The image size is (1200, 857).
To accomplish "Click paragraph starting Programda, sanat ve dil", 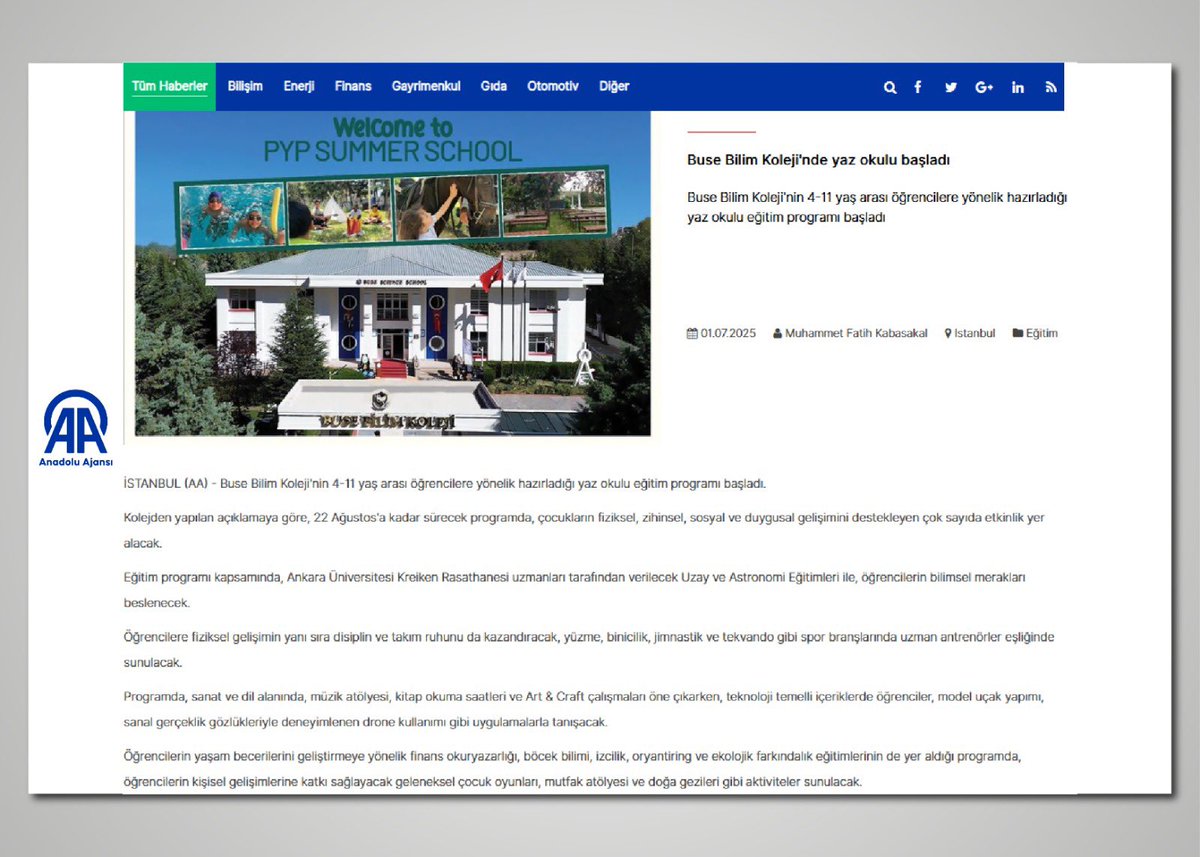I will pos(584,709).
